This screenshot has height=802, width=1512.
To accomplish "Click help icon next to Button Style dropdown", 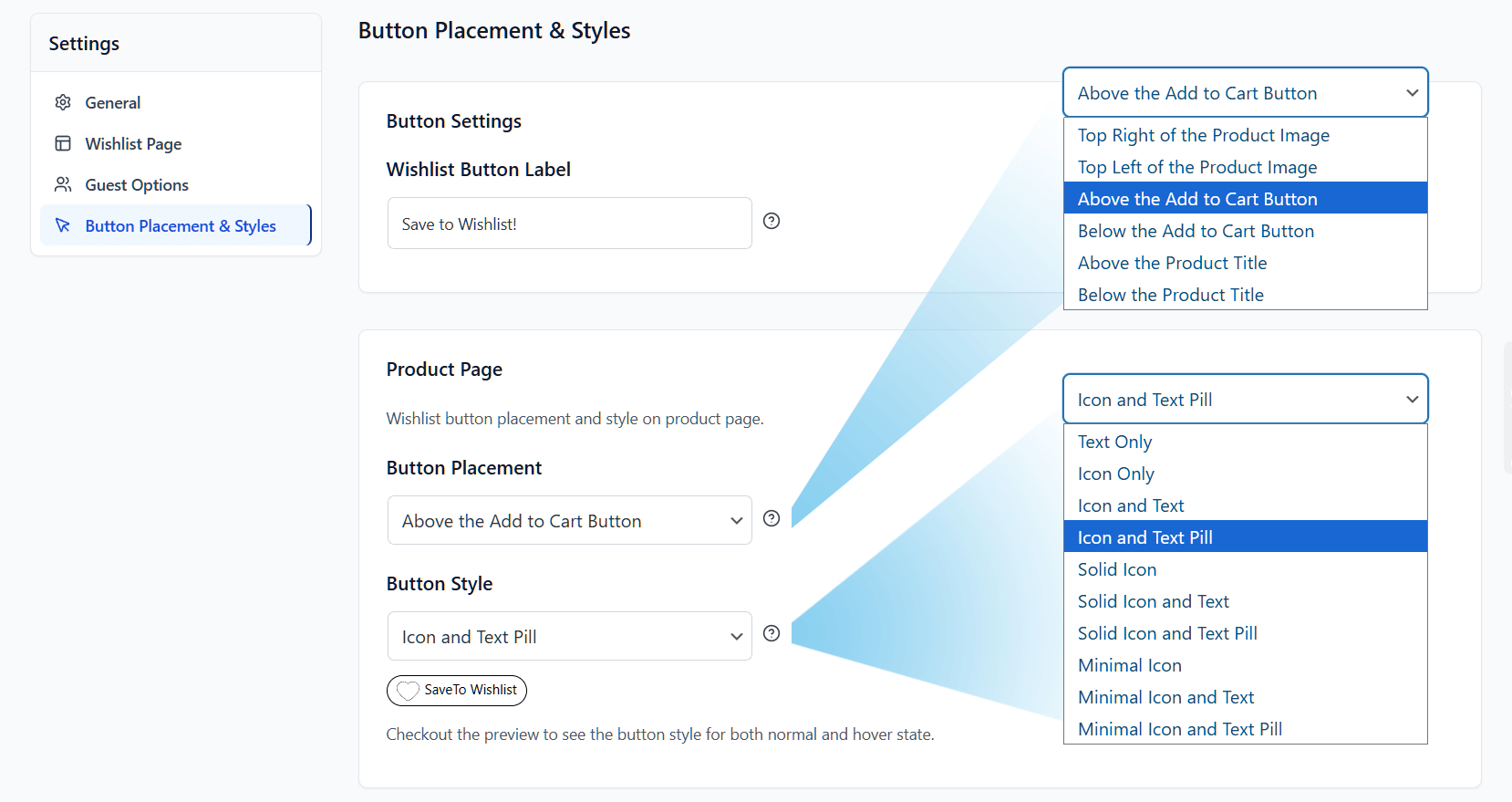I will click(x=772, y=633).
